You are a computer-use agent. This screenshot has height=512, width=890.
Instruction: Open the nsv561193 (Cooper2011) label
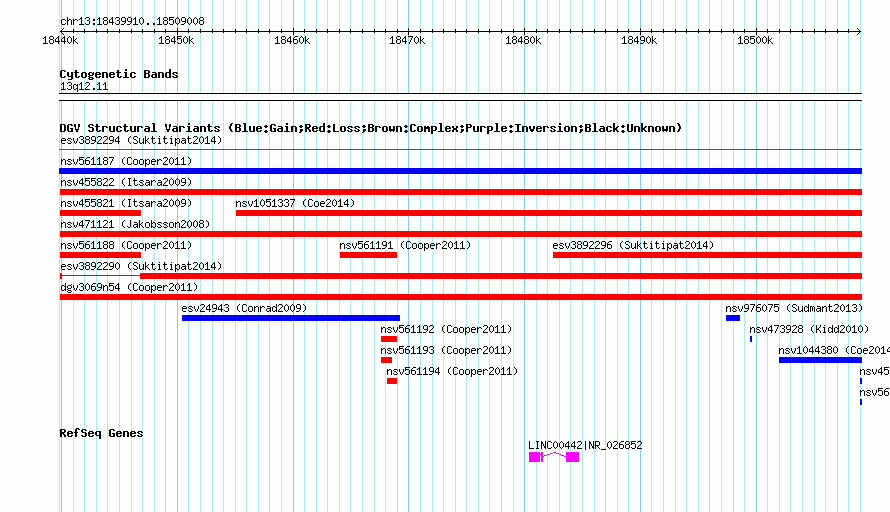(x=446, y=350)
